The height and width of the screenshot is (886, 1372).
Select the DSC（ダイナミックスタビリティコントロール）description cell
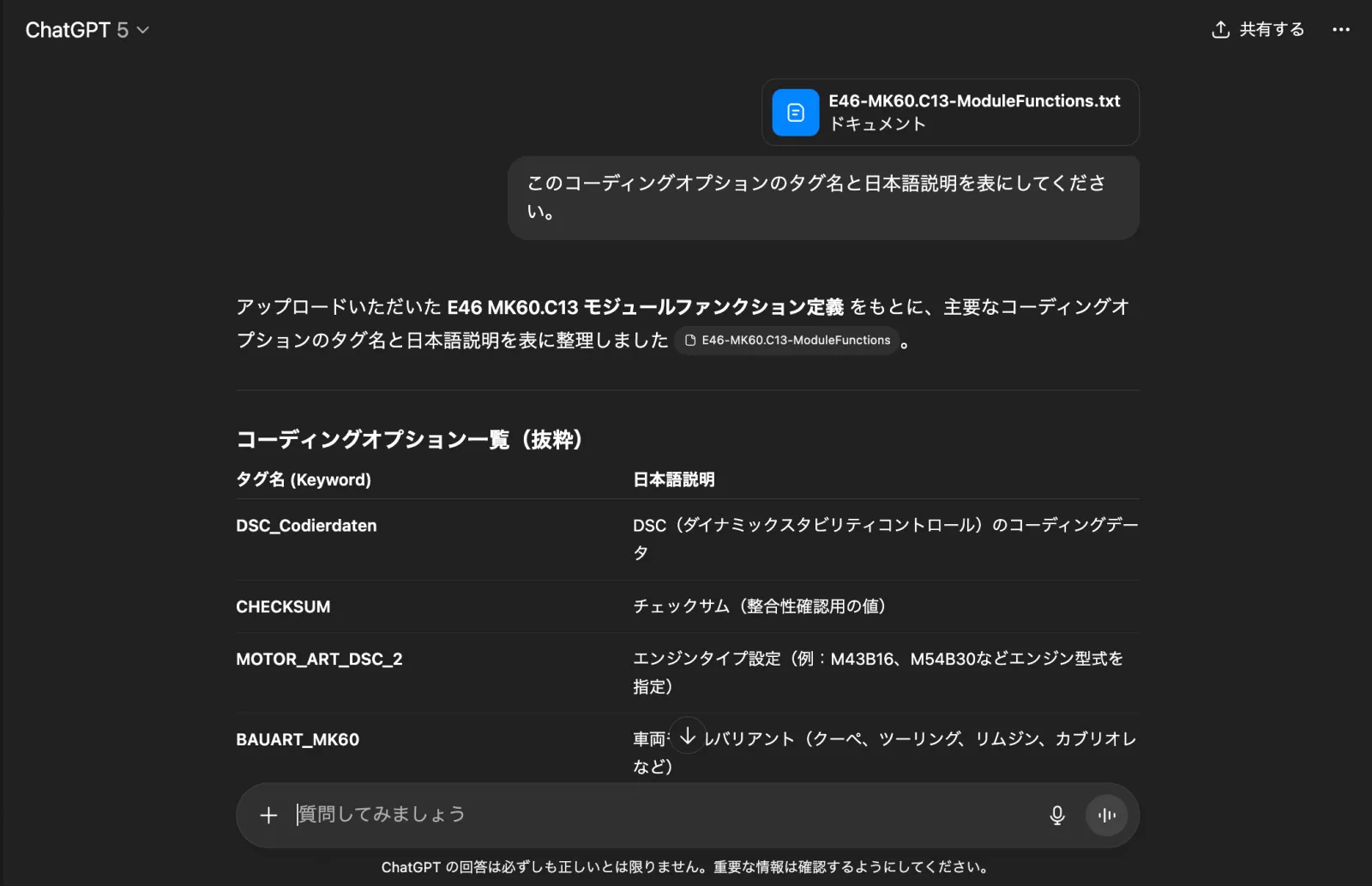point(886,539)
